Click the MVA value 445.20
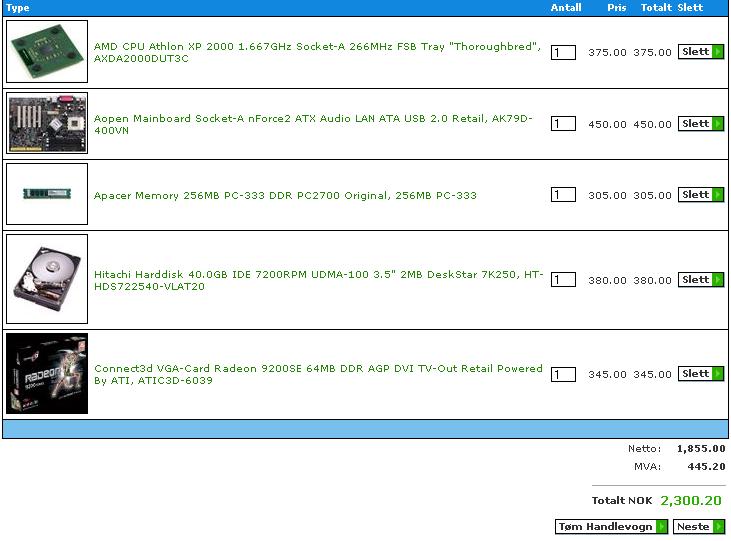 pyautogui.click(x=706, y=466)
